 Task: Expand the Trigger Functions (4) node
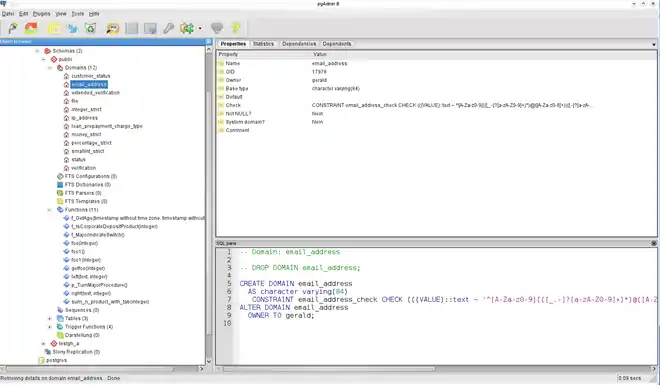50,327
